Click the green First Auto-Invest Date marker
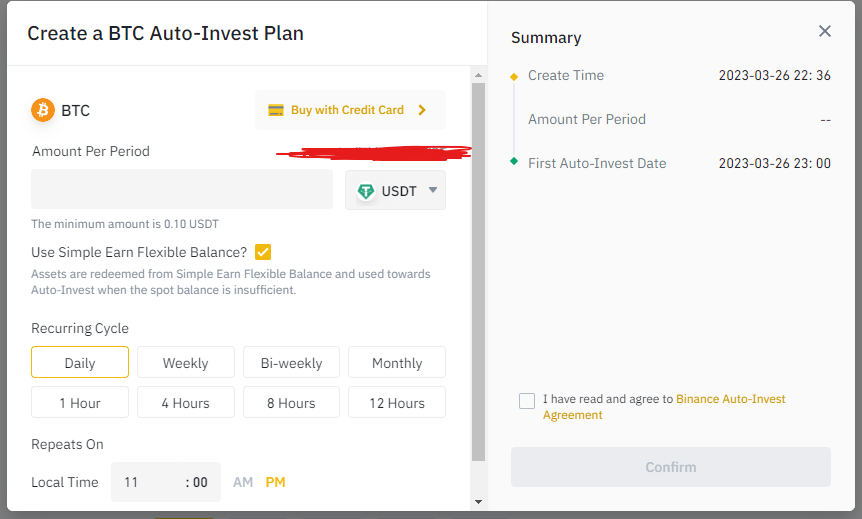The height and width of the screenshot is (519, 862). (x=514, y=161)
